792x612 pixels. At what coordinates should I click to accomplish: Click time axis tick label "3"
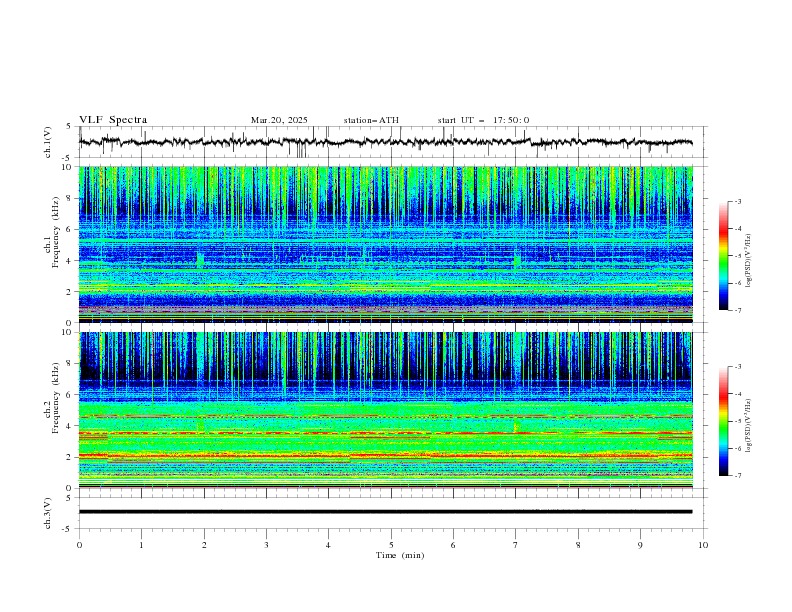tap(266, 545)
